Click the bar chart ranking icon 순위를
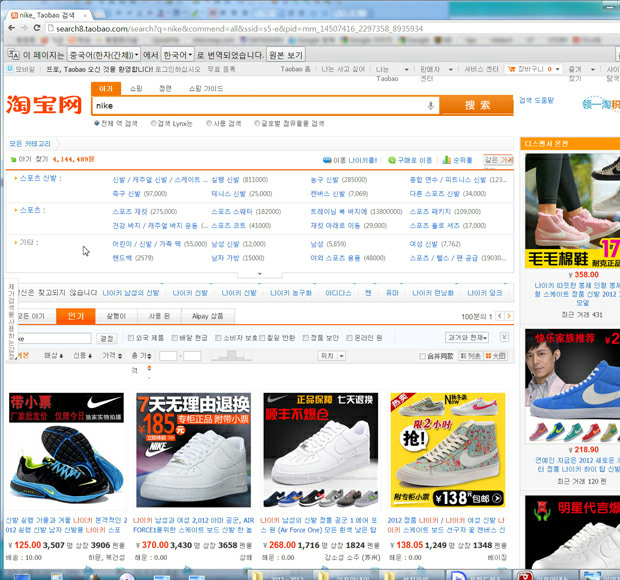Viewport: 620px width, 580px height. [446, 160]
